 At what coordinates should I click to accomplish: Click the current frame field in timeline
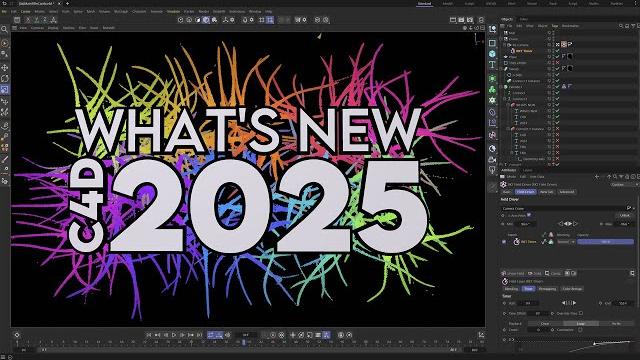[247, 335]
